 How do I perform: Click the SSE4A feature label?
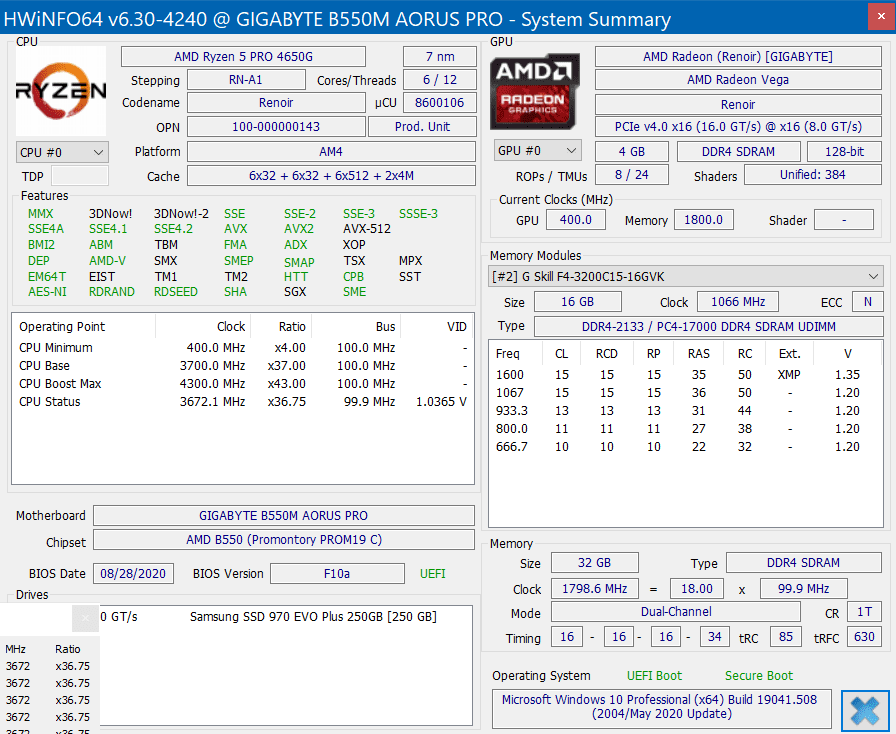(x=46, y=229)
